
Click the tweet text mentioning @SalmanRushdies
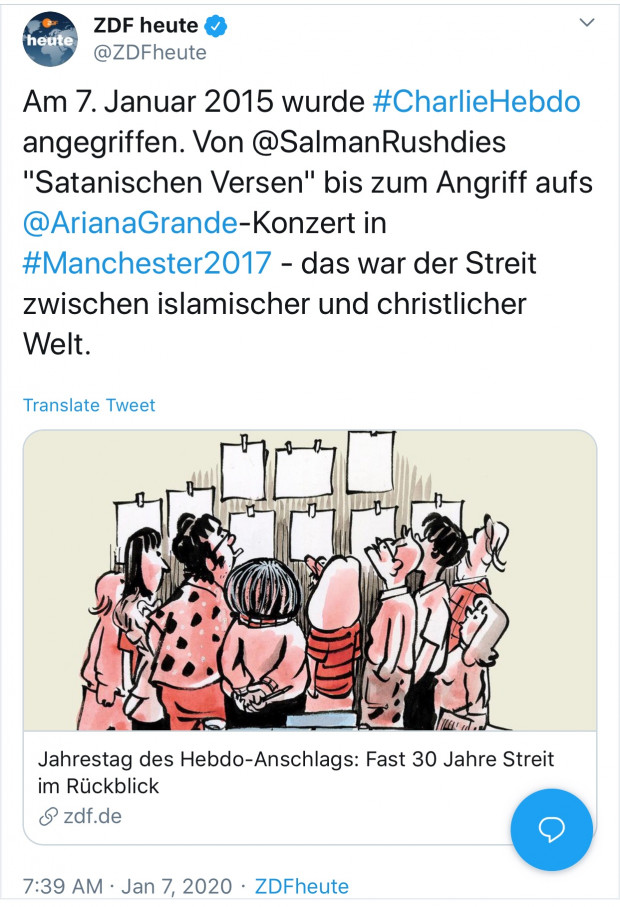pos(379,142)
